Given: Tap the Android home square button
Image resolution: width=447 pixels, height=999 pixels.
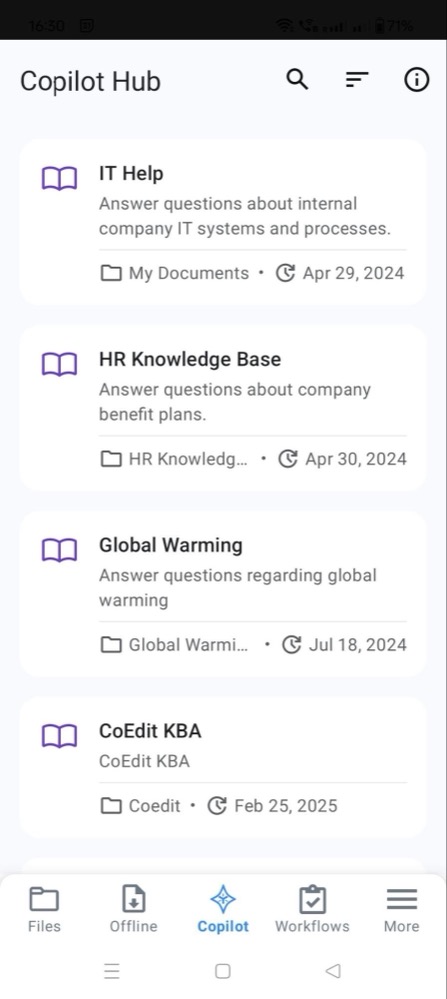Looking at the screenshot, I should pos(222,971).
